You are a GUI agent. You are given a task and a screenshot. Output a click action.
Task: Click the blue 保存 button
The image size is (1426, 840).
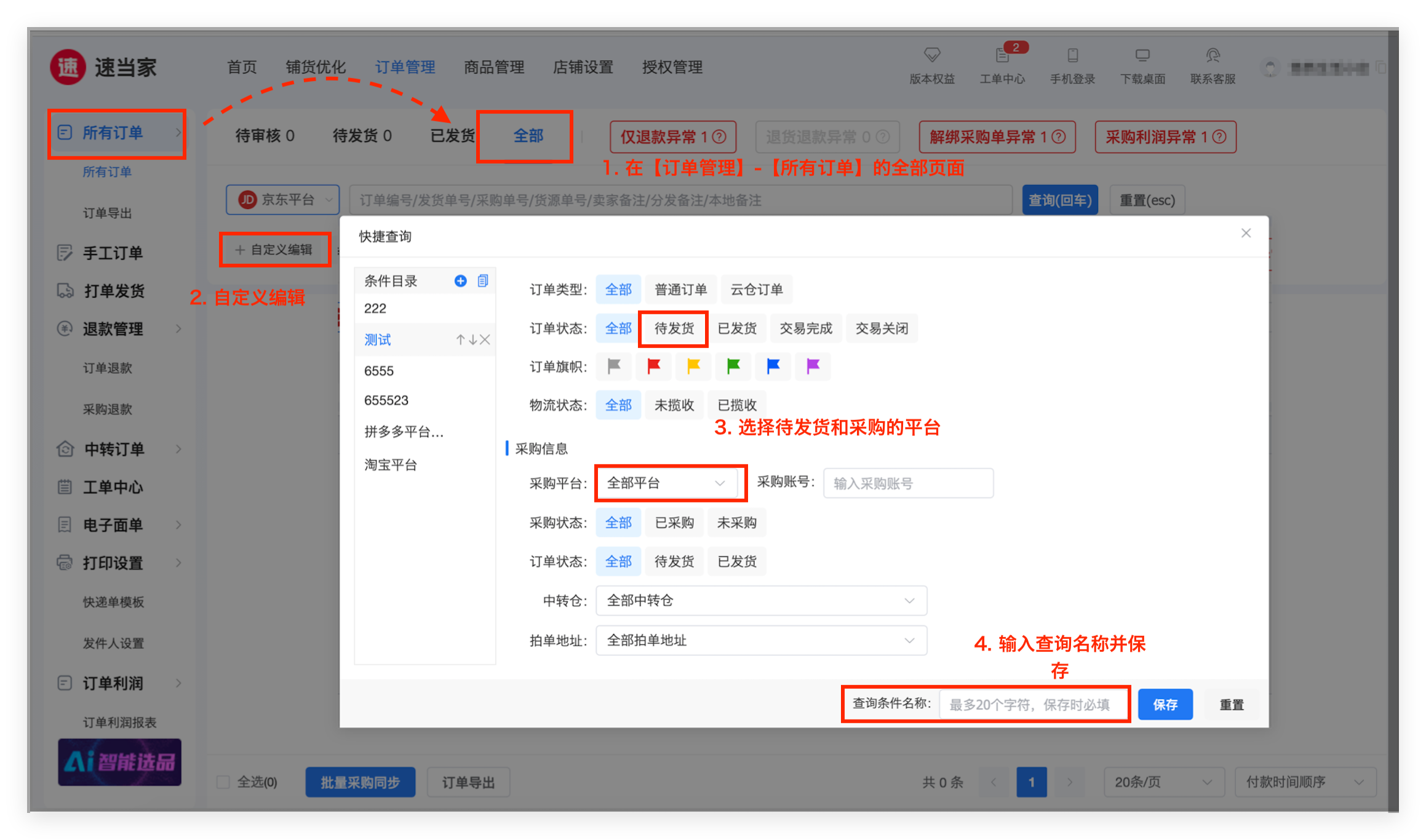pyautogui.click(x=1165, y=705)
